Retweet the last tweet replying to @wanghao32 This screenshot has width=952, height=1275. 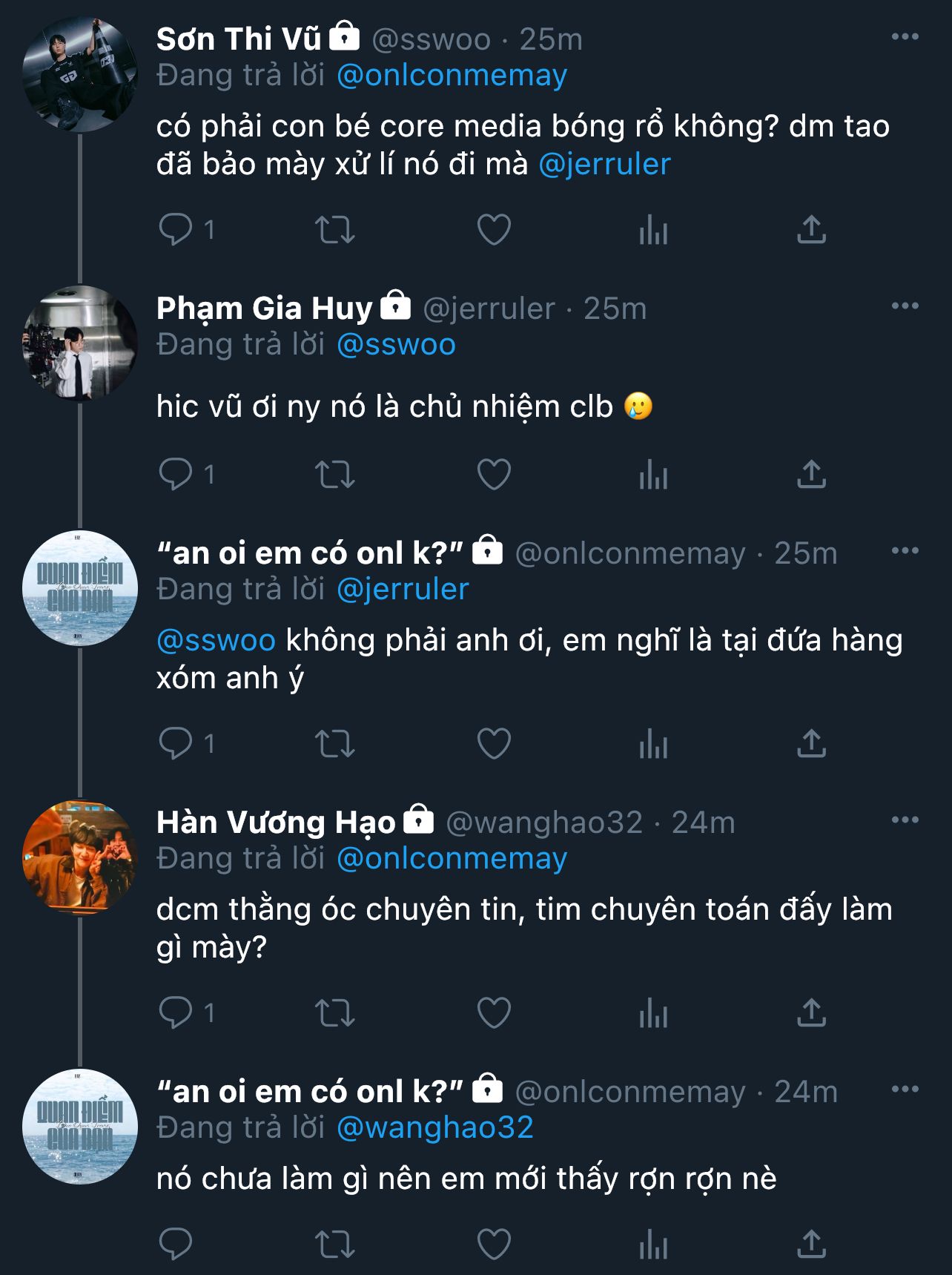(x=335, y=1245)
